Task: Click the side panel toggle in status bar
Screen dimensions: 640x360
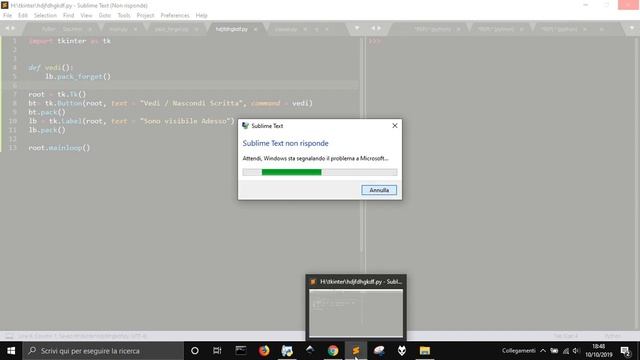Action: (x=9, y=336)
